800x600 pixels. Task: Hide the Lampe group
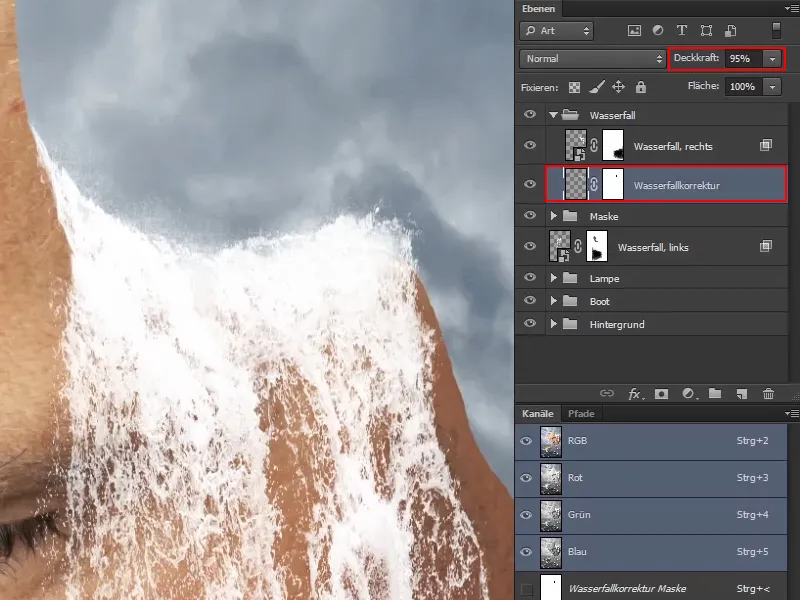click(x=530, y=277)
